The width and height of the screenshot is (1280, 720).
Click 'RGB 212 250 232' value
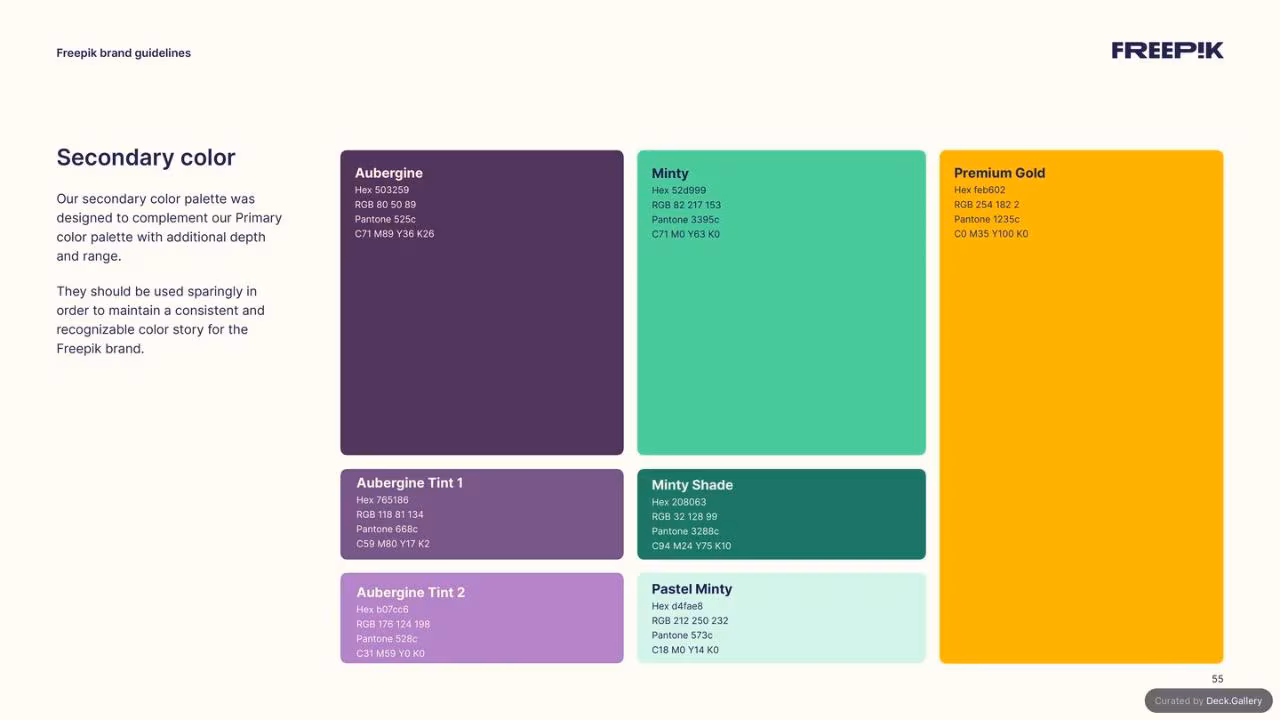coord(690,621)
